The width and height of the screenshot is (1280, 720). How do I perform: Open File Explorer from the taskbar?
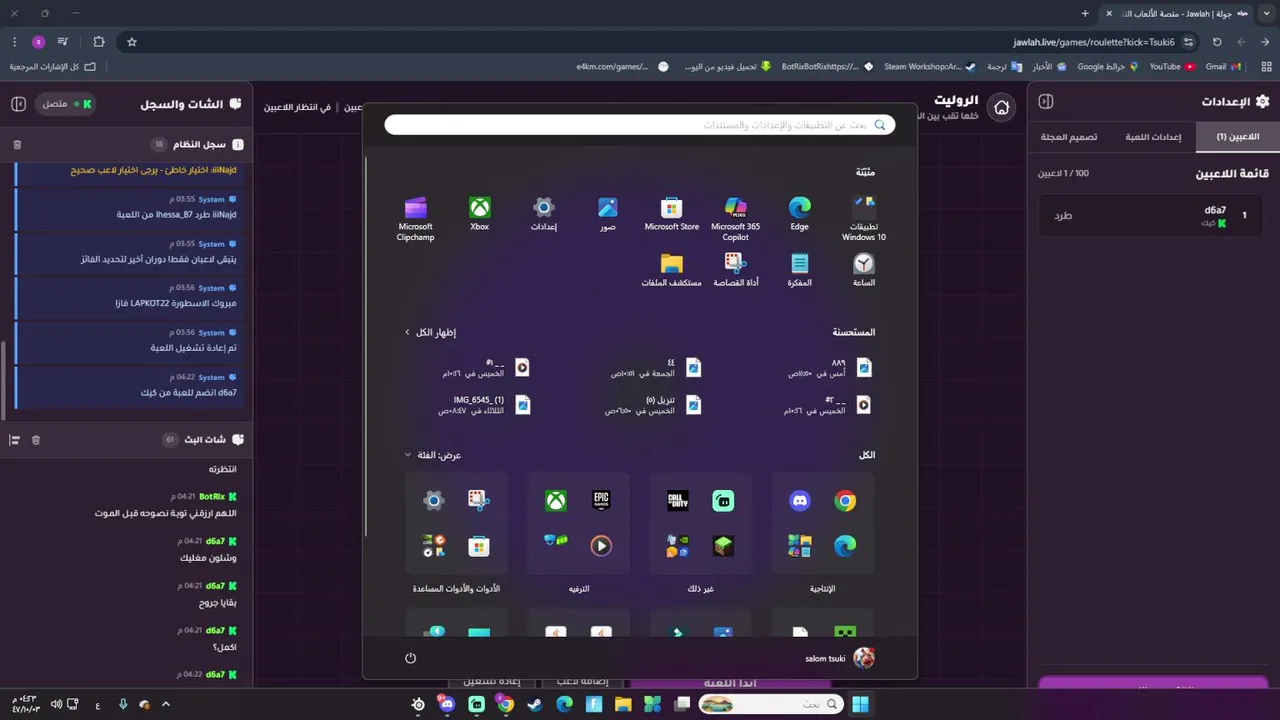[x=623, y=705]
